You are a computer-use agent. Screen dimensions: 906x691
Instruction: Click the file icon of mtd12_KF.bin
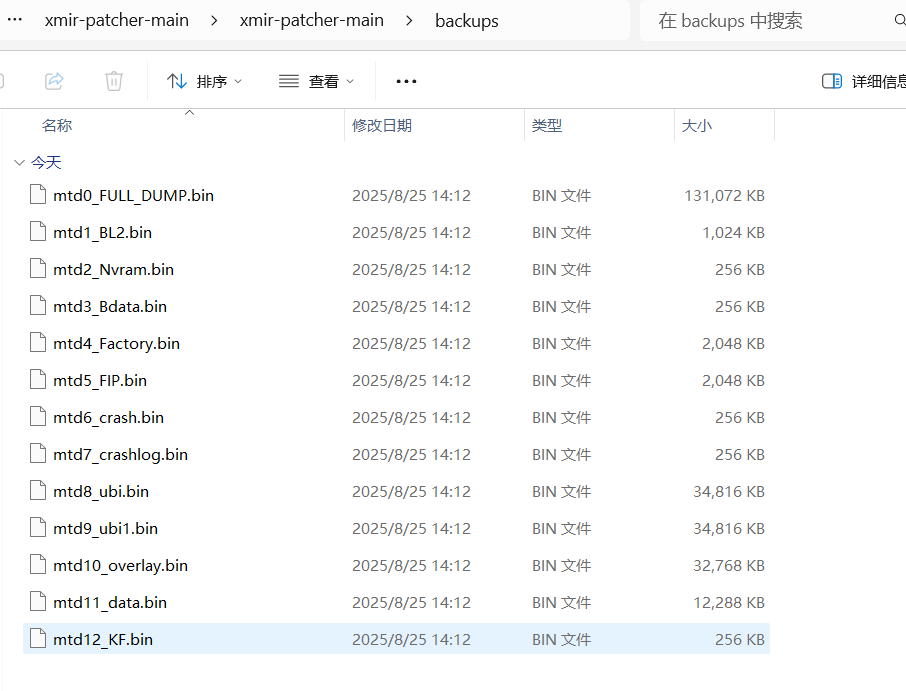tap(38, 639)
